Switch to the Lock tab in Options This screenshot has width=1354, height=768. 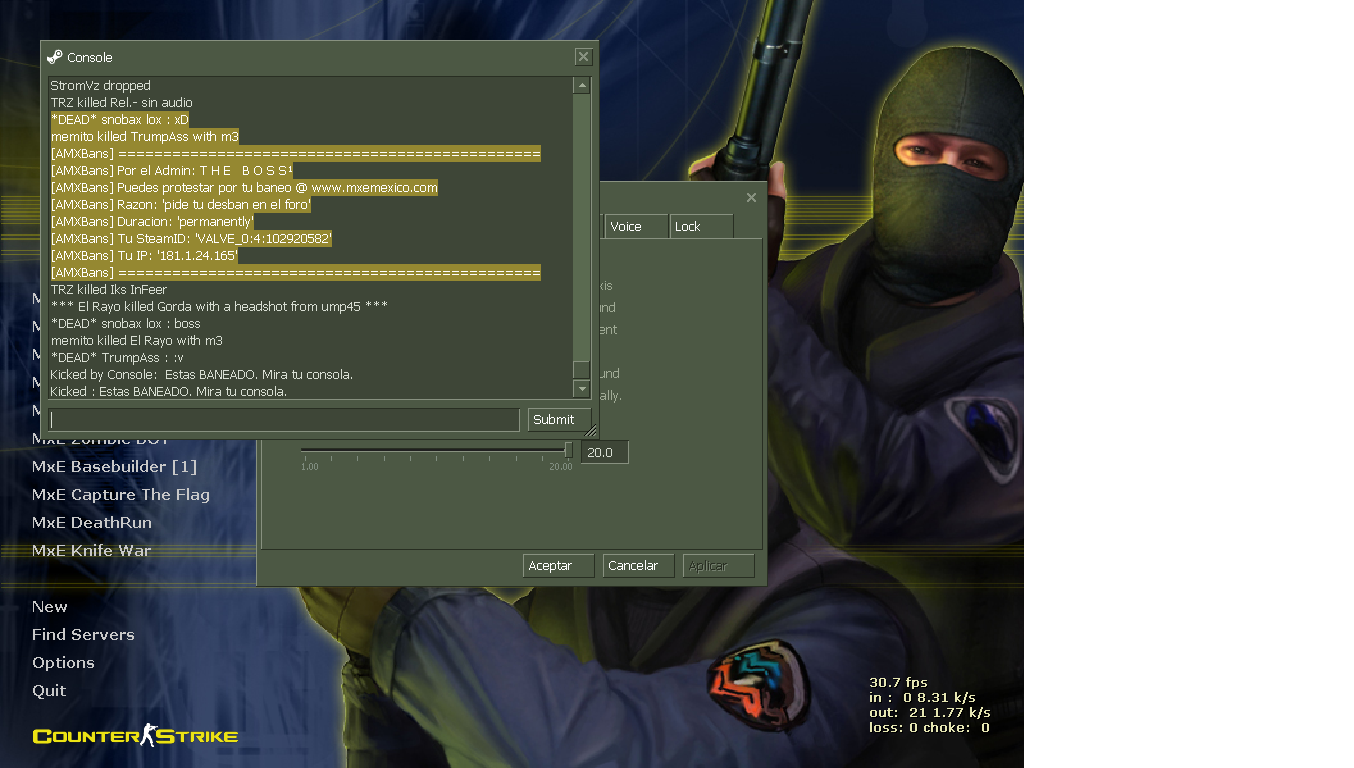tap(701, 226)
